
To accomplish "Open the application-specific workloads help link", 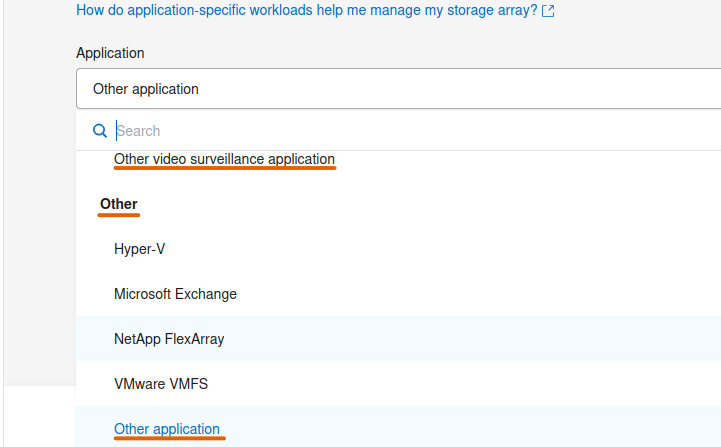I will (306, 10).
